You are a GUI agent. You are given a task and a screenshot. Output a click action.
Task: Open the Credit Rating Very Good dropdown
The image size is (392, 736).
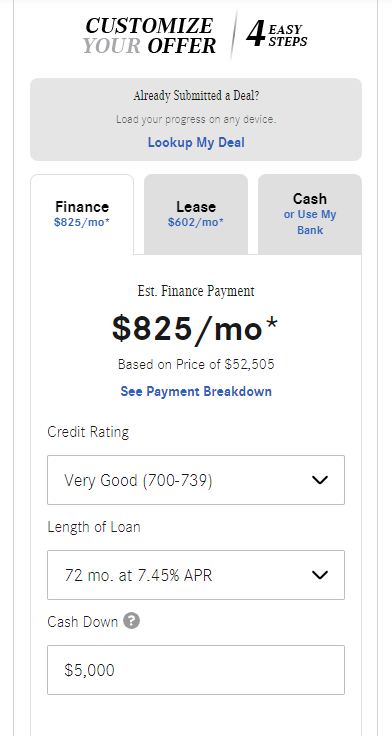point(196,480)
